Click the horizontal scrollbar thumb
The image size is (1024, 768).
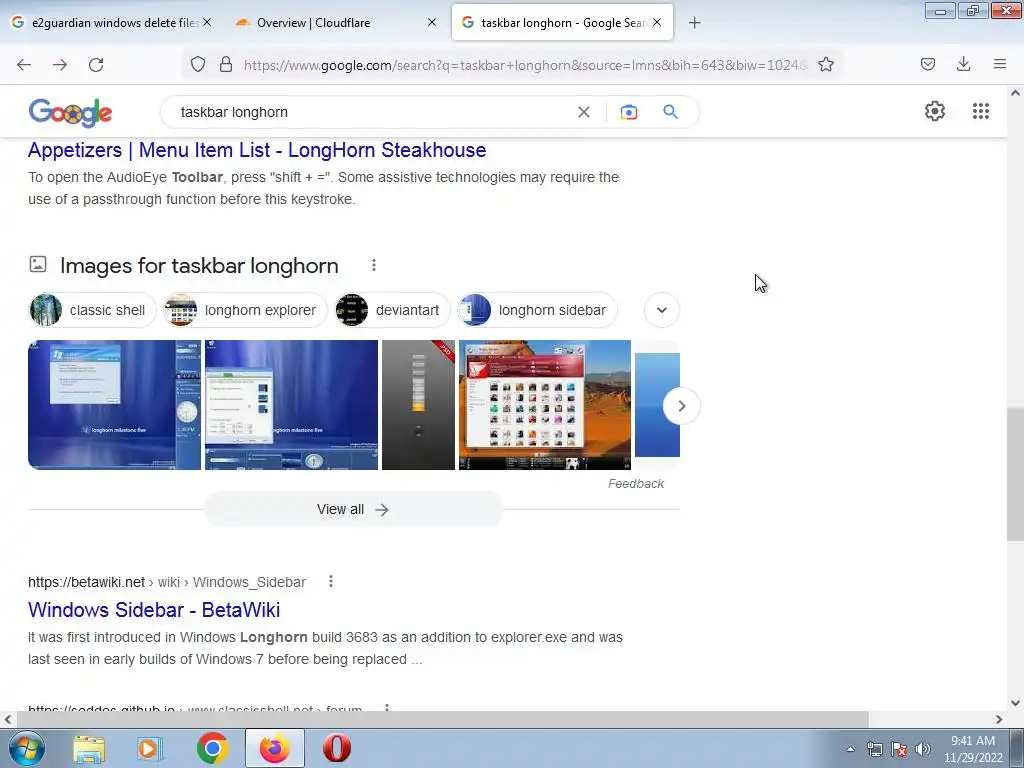442,719
